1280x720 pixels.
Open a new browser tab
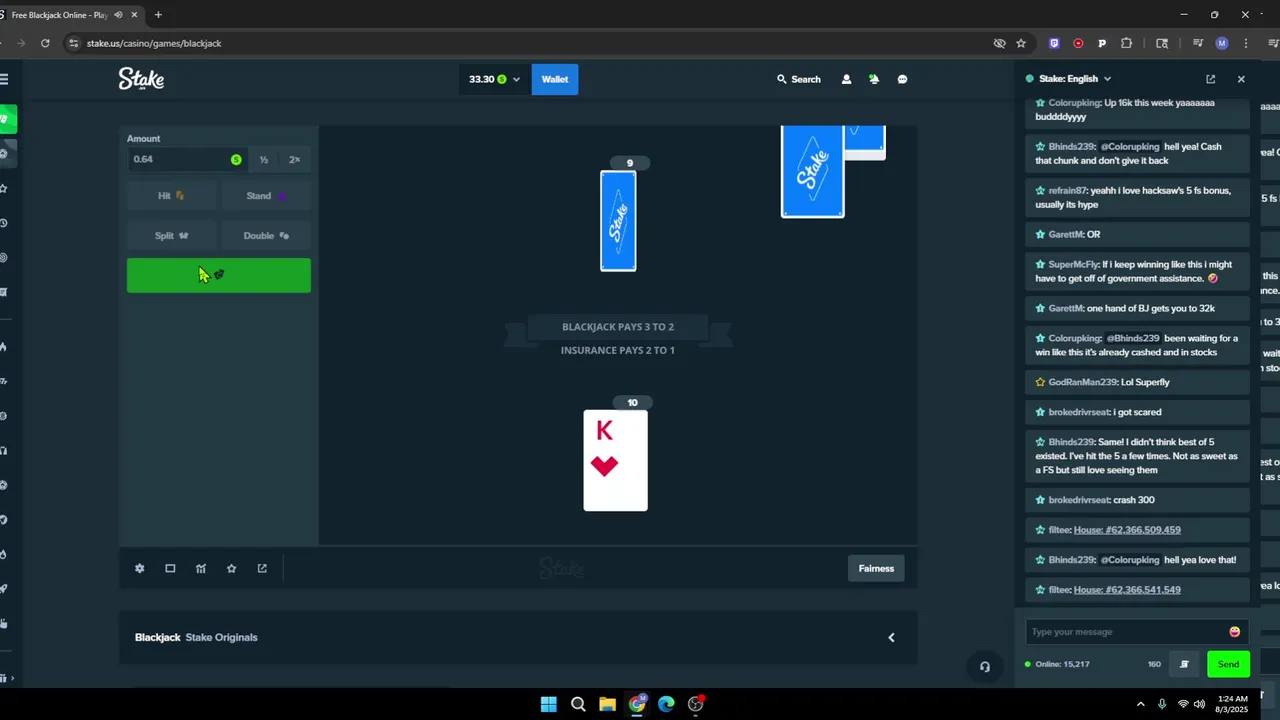(x=158, y=15)
